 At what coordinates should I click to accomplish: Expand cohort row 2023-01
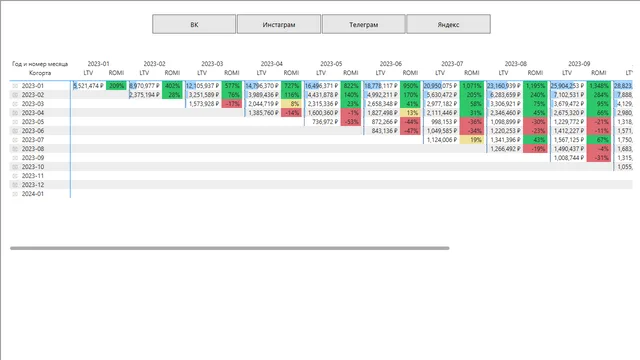click(x=15, y=86)
